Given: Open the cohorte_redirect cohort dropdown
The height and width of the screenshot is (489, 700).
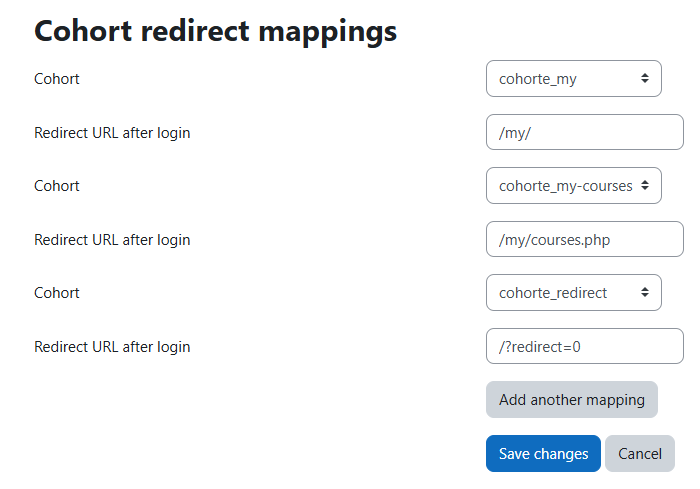Looking at the screenshot, I should point(574,293).
